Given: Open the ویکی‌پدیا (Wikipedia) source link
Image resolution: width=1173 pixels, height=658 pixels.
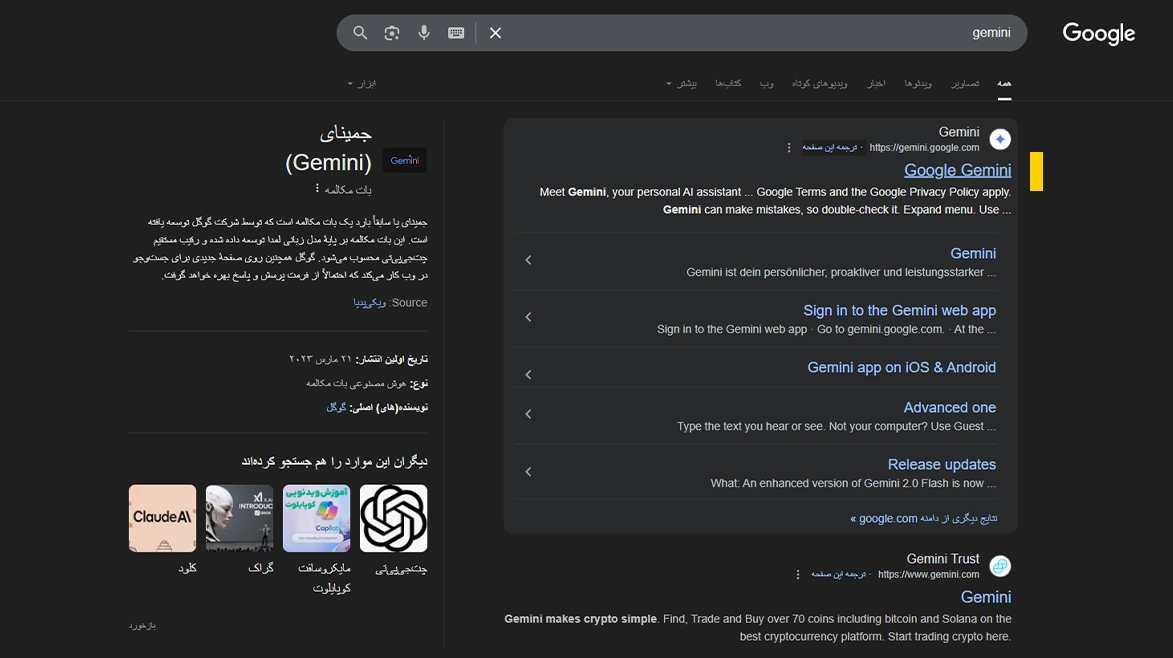Looking at the screenshot, I should click(x=370, y=303).
